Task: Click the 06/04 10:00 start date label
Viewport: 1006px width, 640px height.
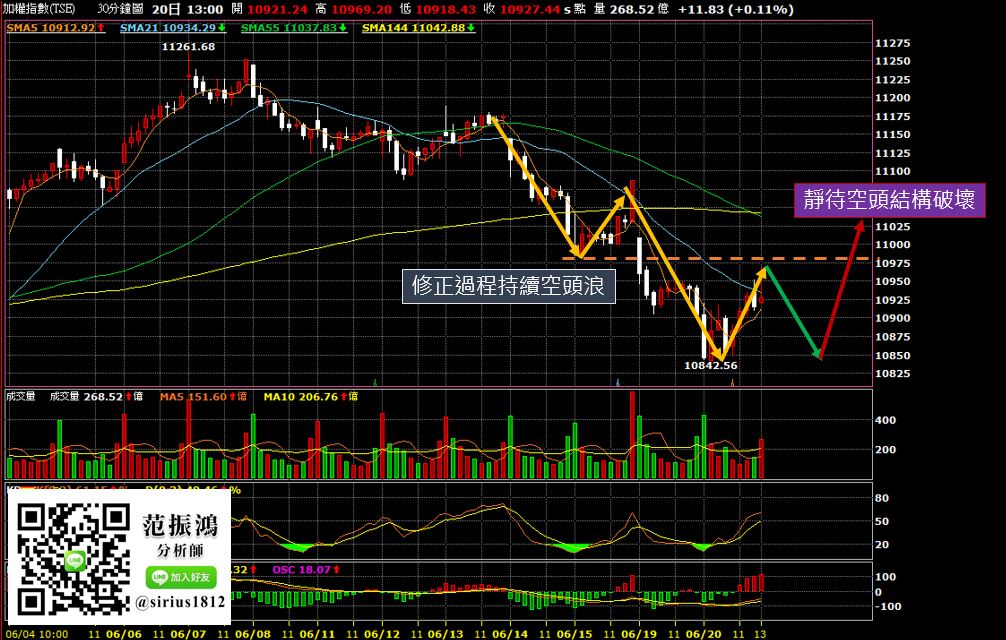Action: point(37,634)
